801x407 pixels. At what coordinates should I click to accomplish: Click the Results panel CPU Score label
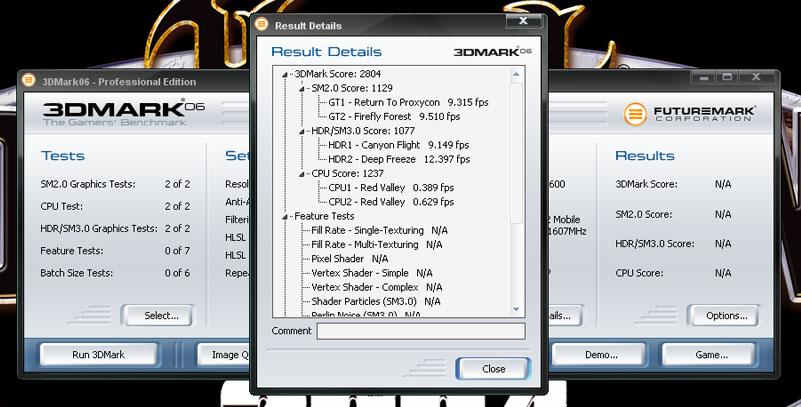[639, 273]
